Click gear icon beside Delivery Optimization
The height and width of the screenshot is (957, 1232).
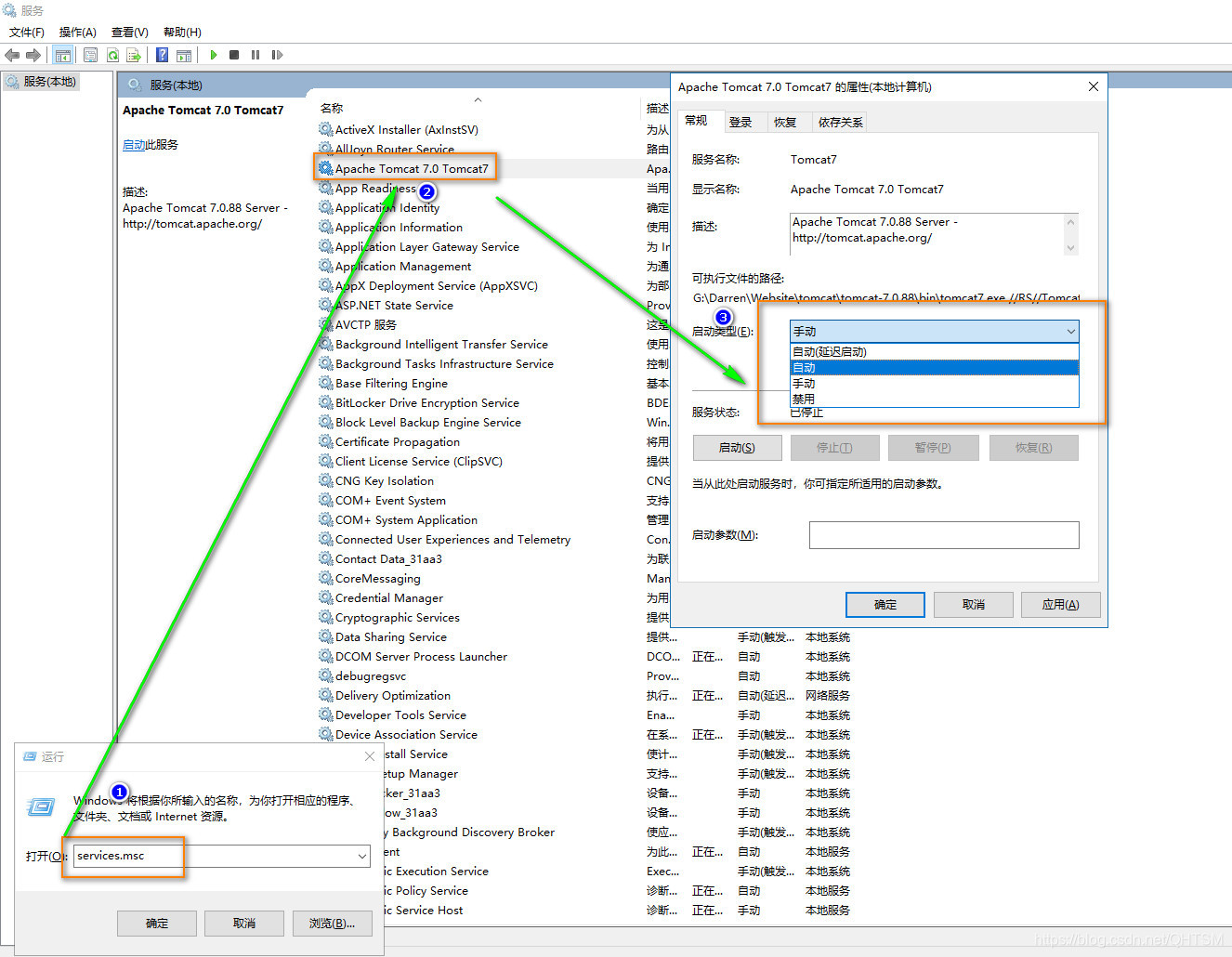(325, 695)
